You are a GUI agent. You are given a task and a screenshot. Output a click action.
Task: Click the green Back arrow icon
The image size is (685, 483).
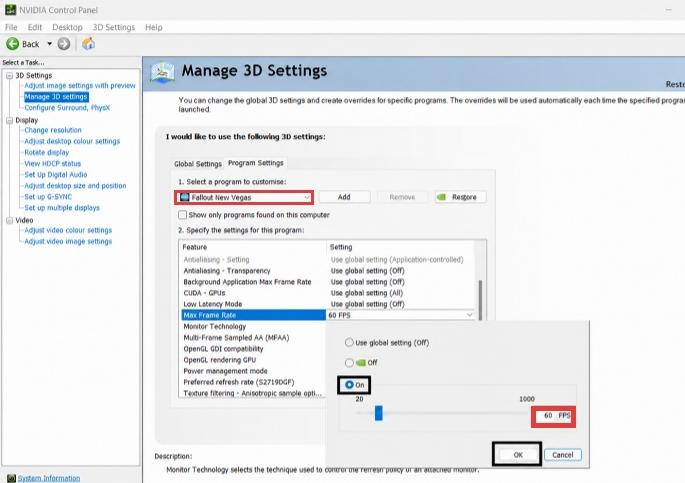12,44
